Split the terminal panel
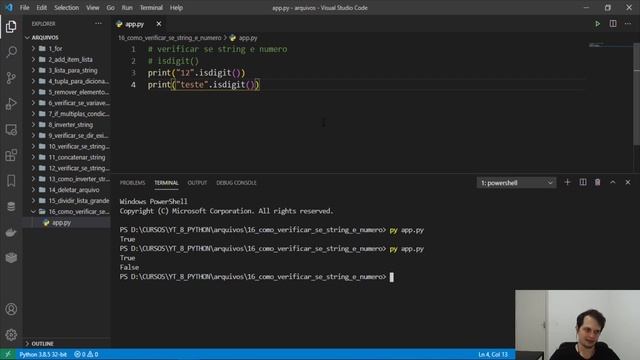Screen dimensions: 640x360 click(583, 182)
